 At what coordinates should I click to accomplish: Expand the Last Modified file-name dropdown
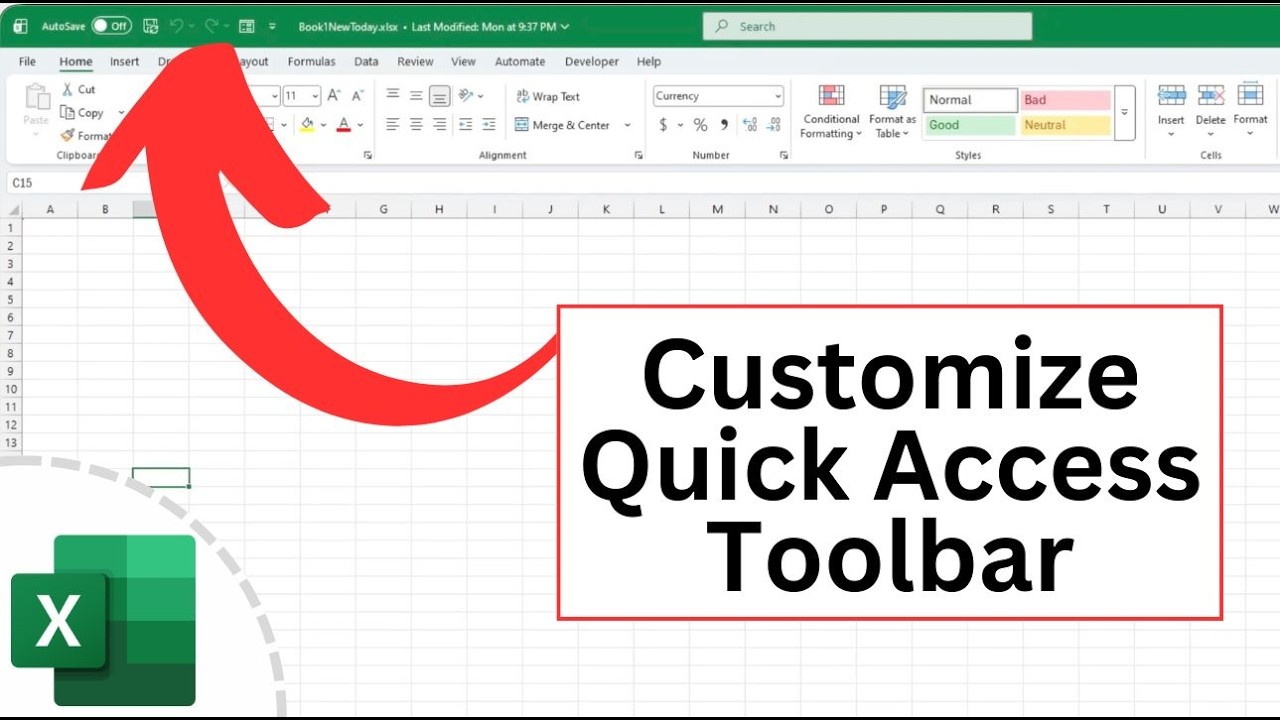pos(567,27)
